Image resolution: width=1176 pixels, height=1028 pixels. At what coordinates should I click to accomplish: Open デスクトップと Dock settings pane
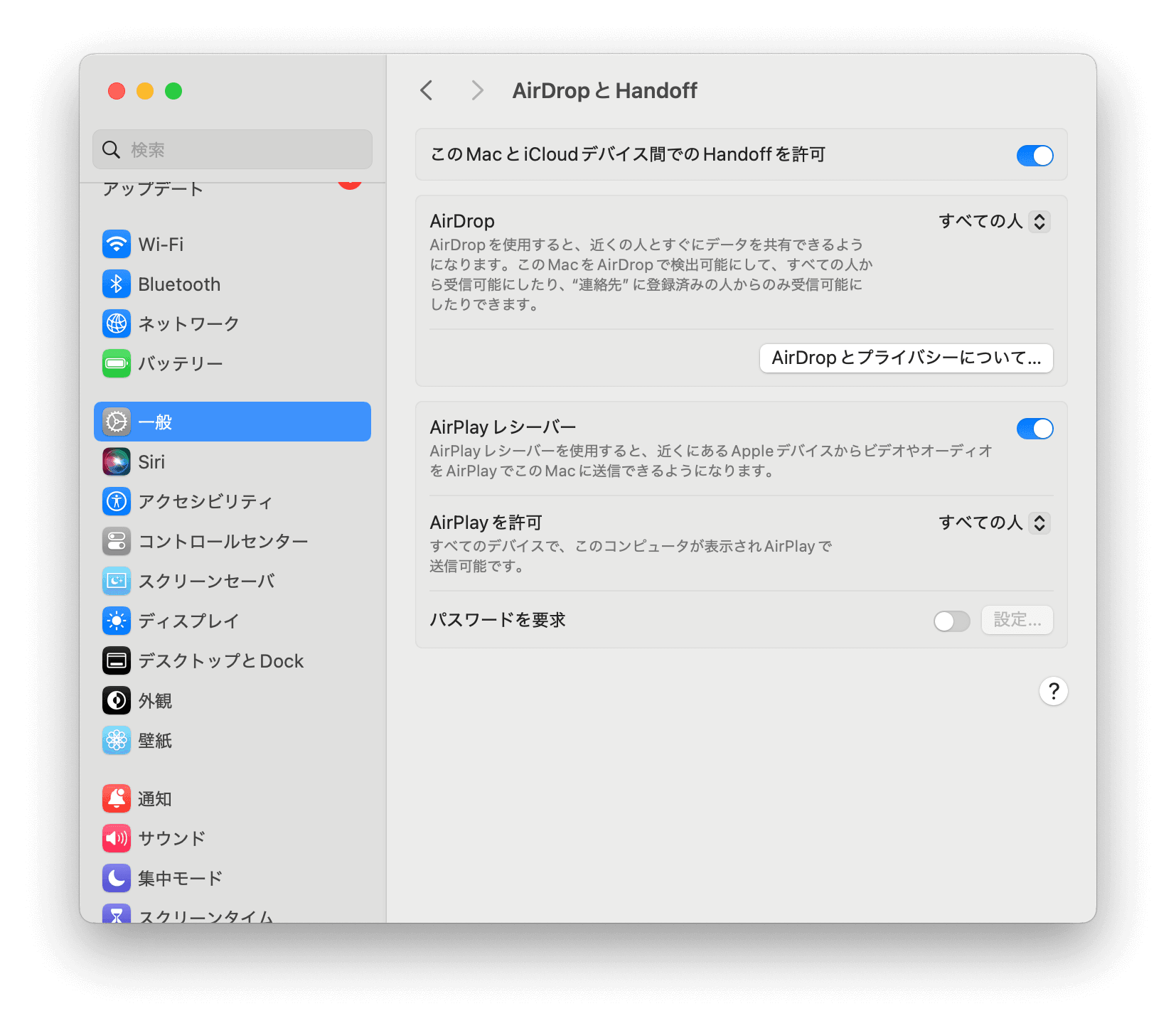coord(232,661)
